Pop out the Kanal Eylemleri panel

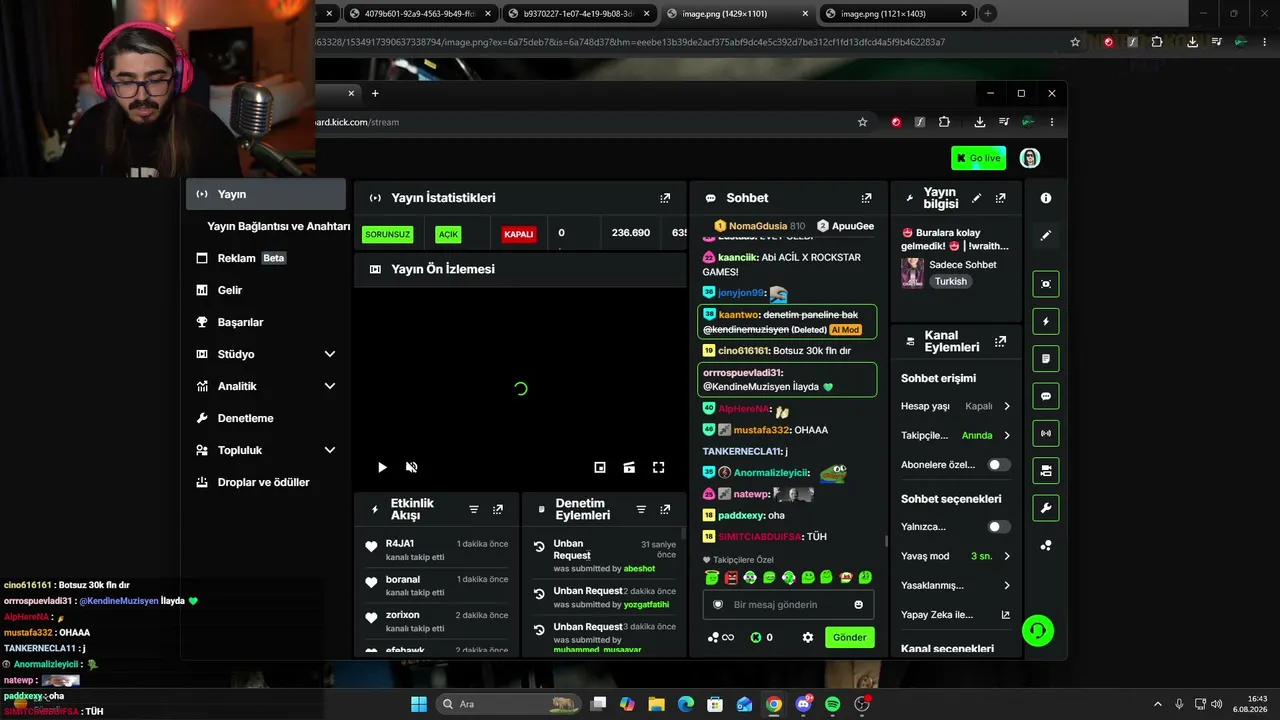tap(1000, 342)
